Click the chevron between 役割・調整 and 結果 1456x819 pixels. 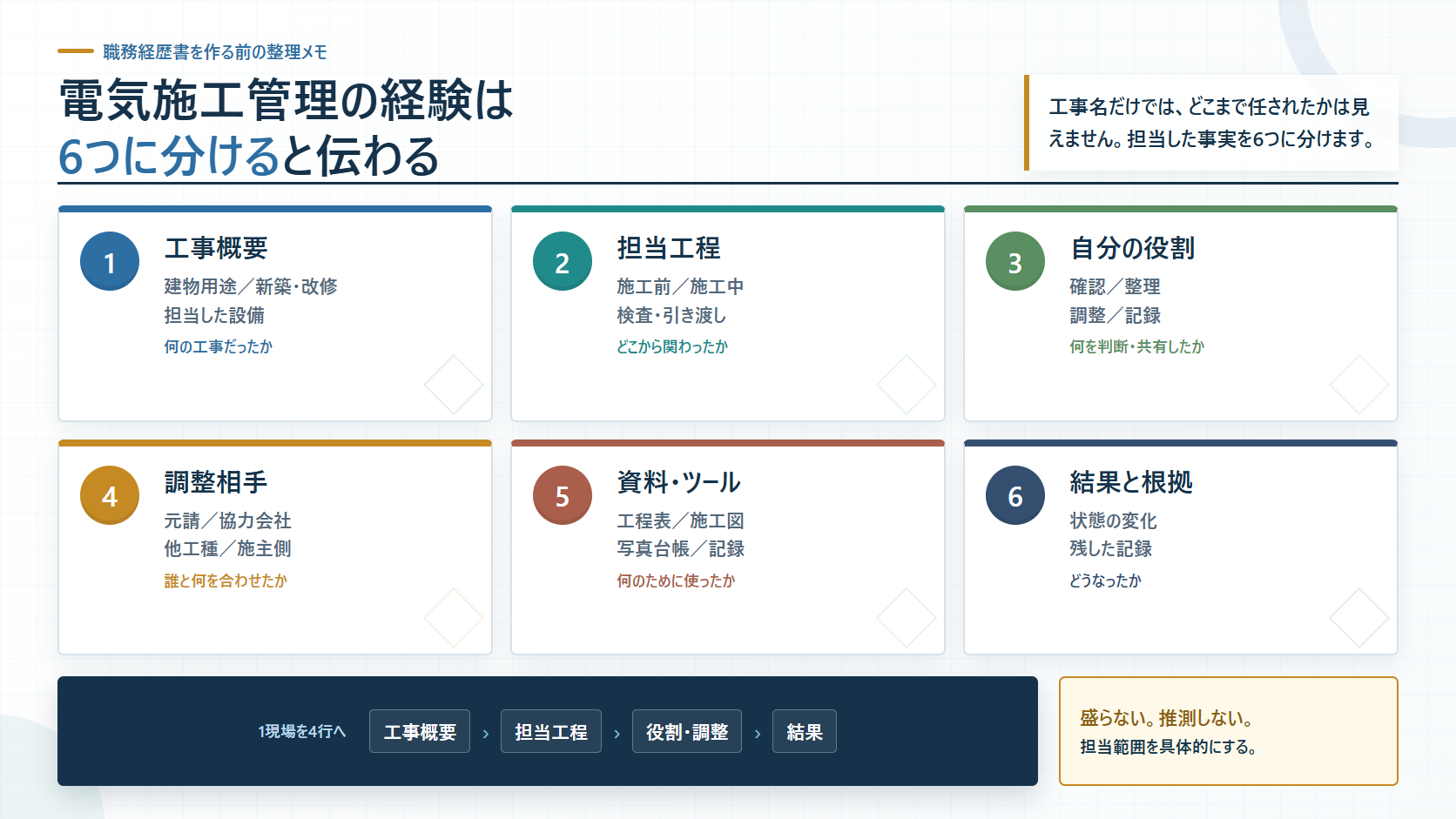pyautogui.click(x=757, y=734)
